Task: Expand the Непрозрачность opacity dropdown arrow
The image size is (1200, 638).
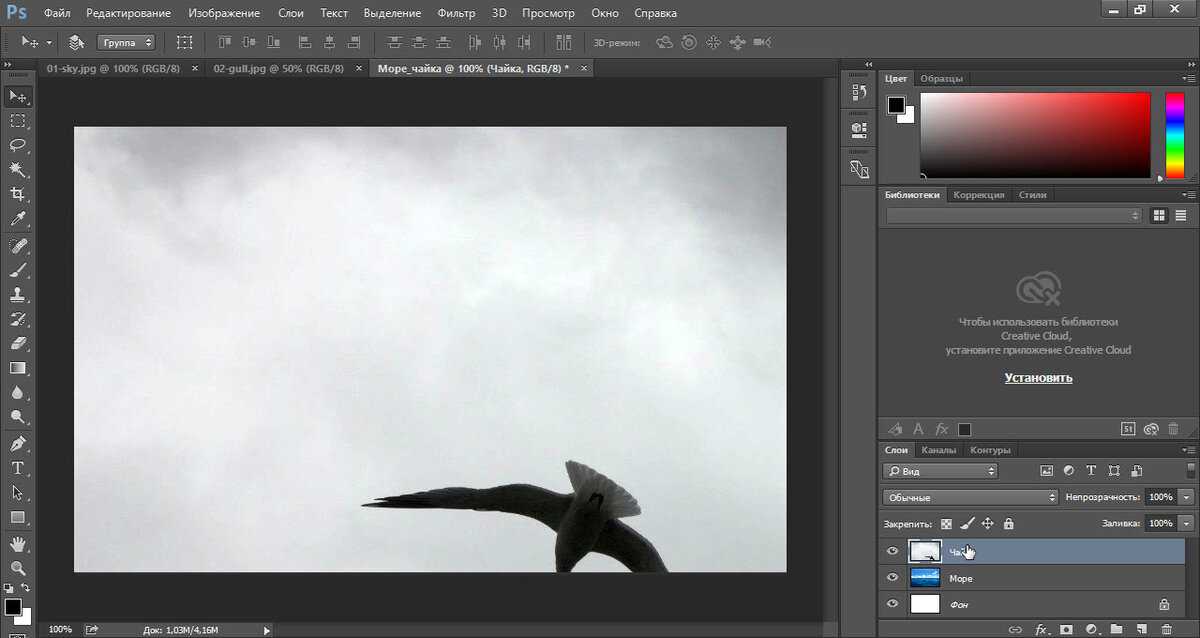Action: click(1187, 497)
